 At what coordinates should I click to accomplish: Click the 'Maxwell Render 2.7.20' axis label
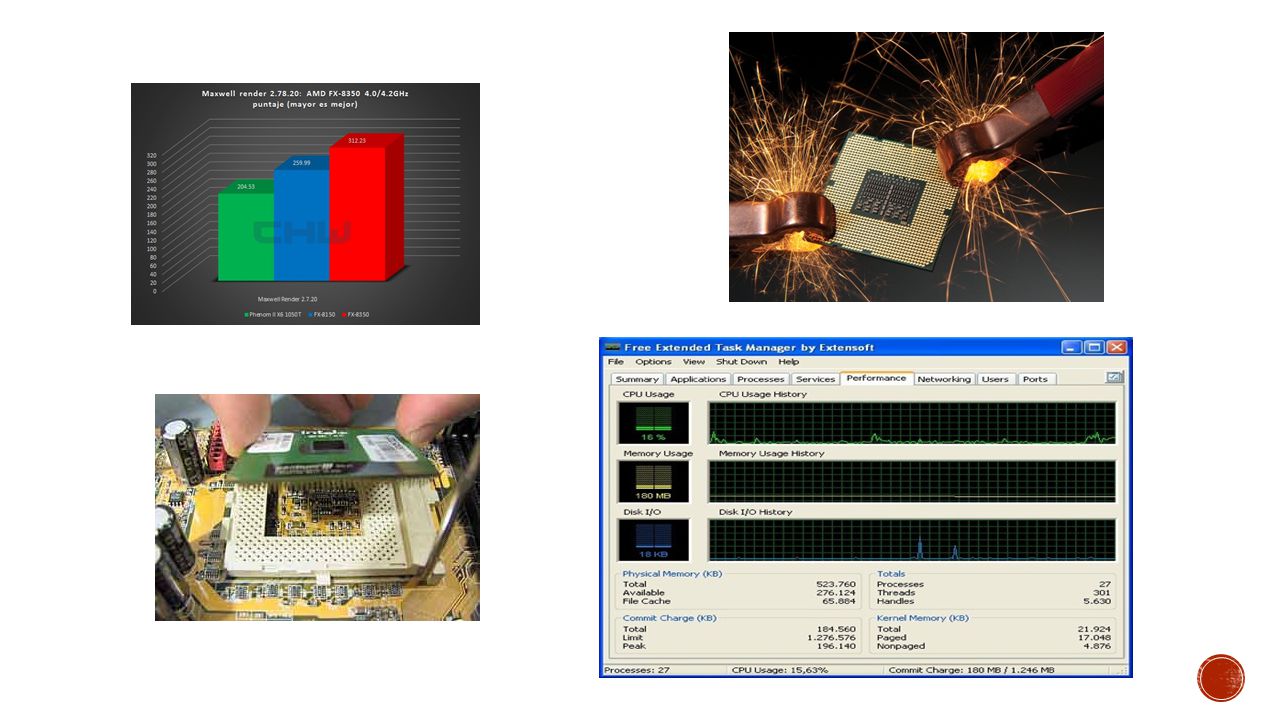tap(287, 299)
